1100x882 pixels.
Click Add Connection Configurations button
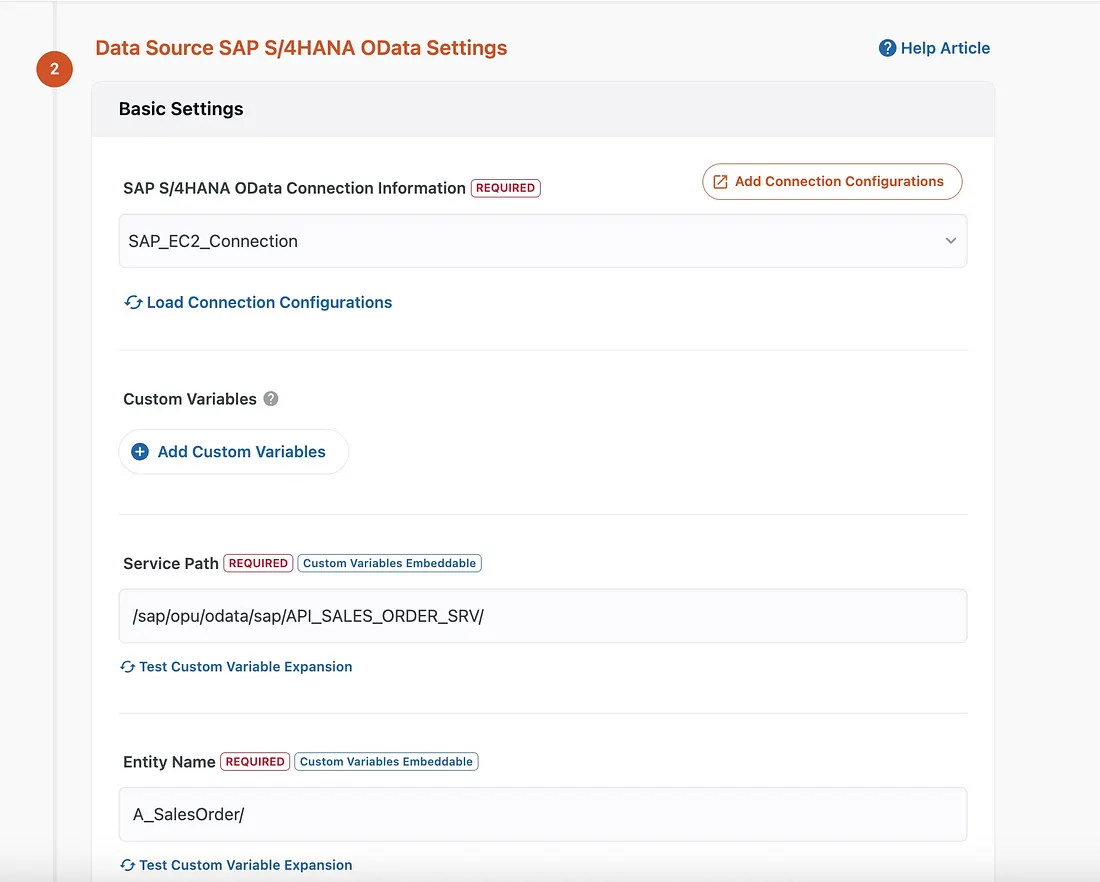point(832,182)
